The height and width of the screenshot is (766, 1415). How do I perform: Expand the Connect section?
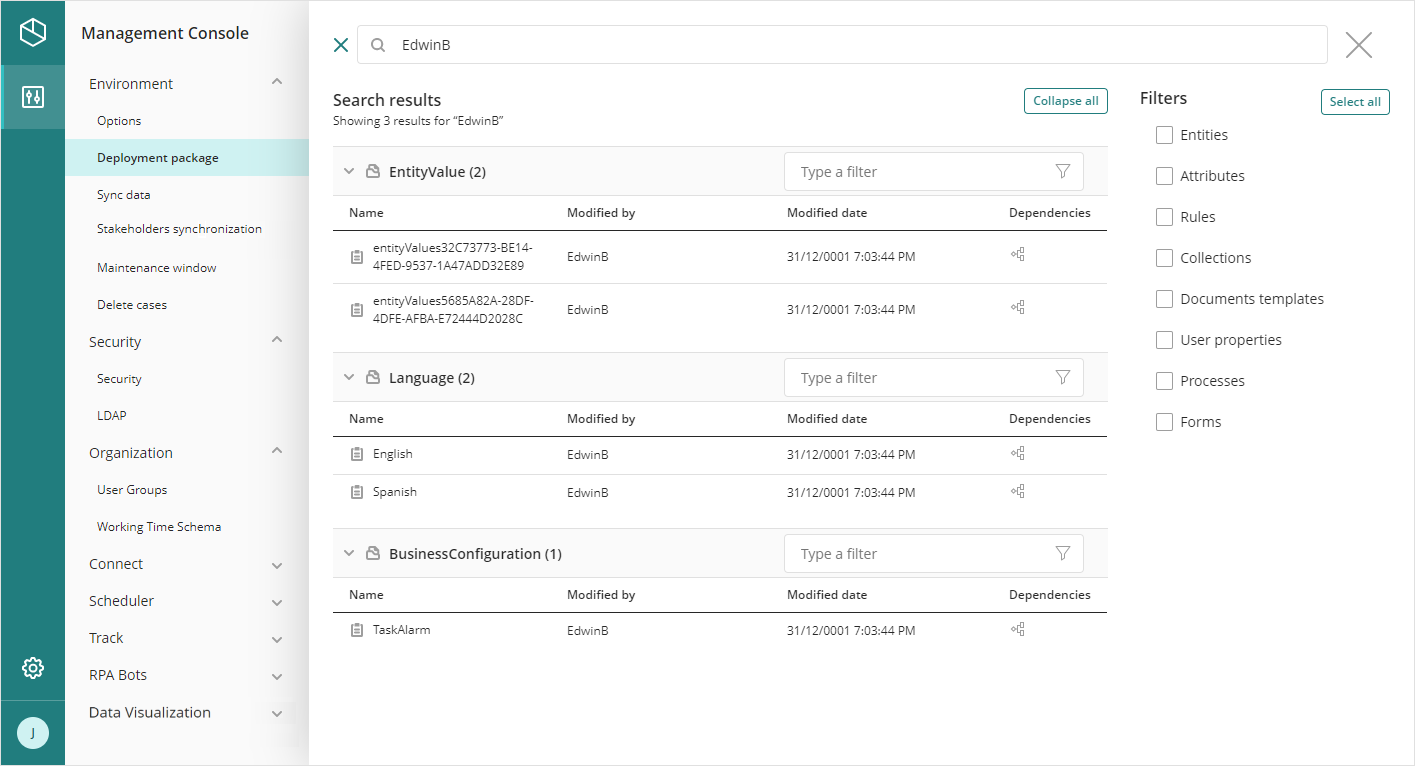tap(277, 565)
